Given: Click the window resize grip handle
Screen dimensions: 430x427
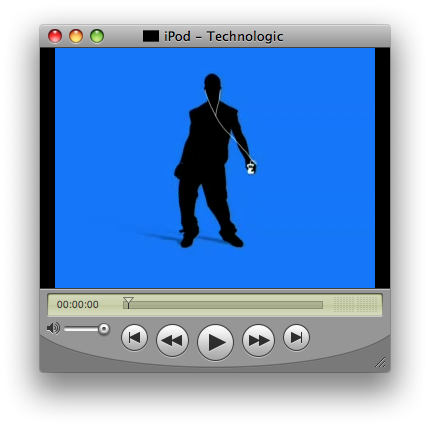Looking at the screenshot, I should 380,362.
